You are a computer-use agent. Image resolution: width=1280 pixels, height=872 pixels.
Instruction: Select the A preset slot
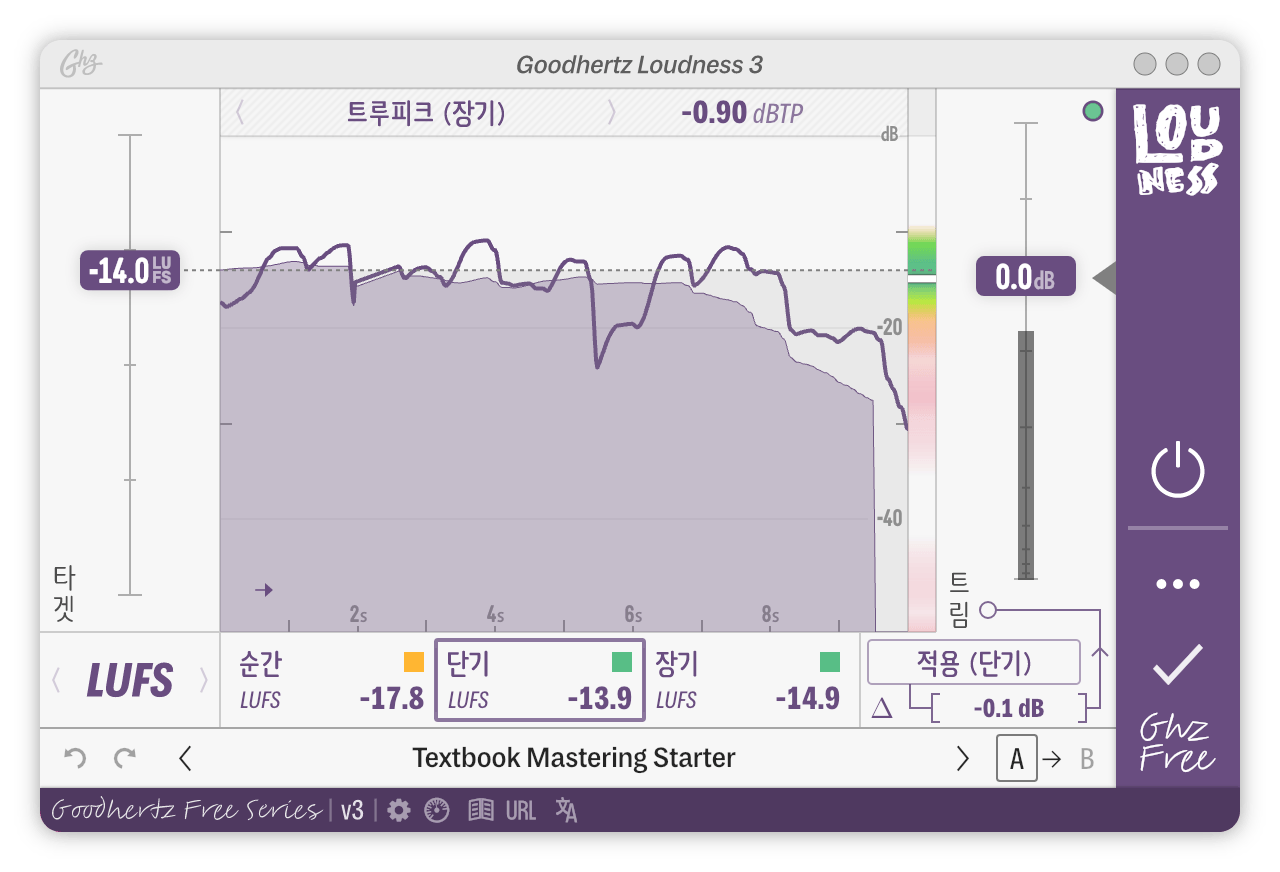(1016, 759)
